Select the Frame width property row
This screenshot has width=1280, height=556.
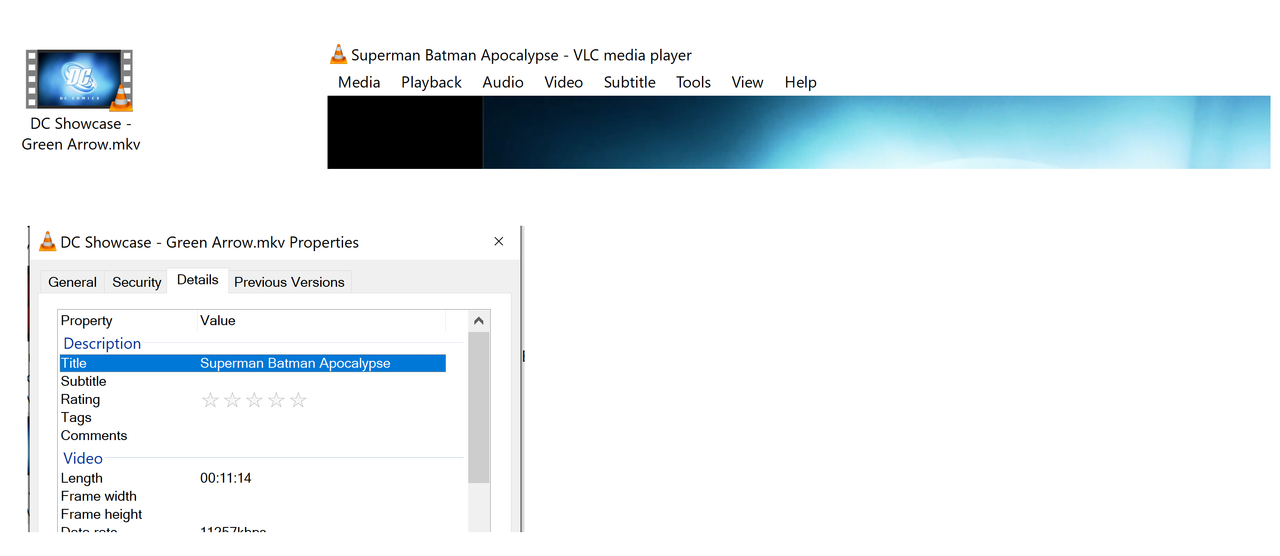(252, 496)
